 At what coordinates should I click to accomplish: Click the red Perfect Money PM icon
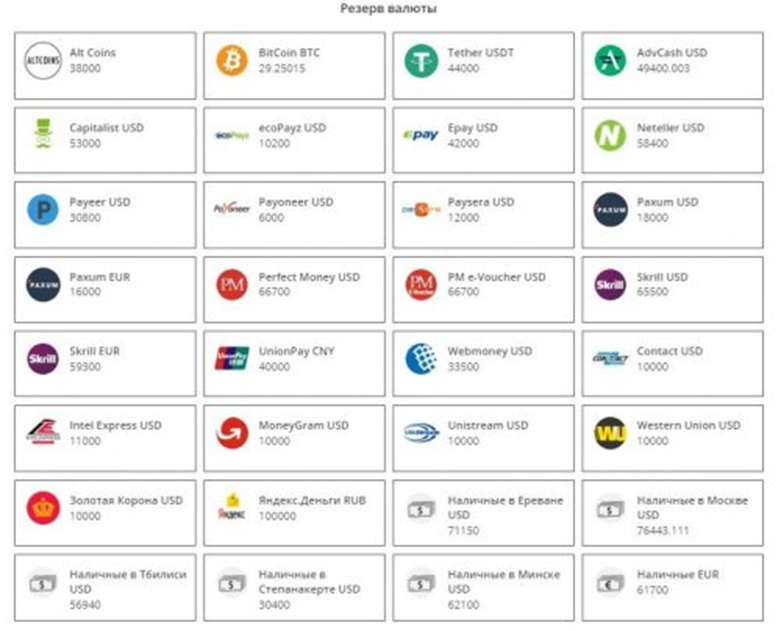coord(231,284)
